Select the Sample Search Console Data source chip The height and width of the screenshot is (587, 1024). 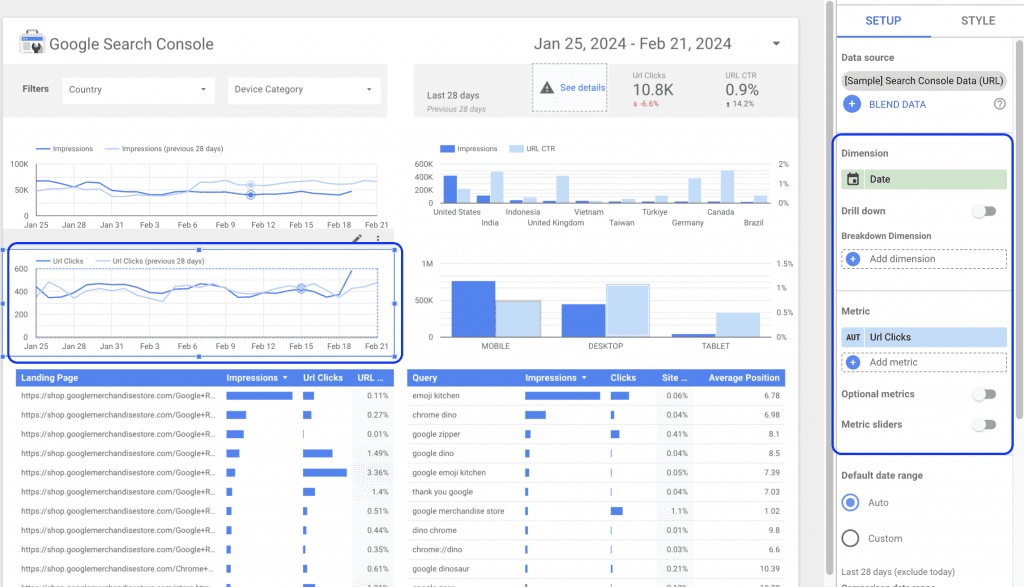923,81
